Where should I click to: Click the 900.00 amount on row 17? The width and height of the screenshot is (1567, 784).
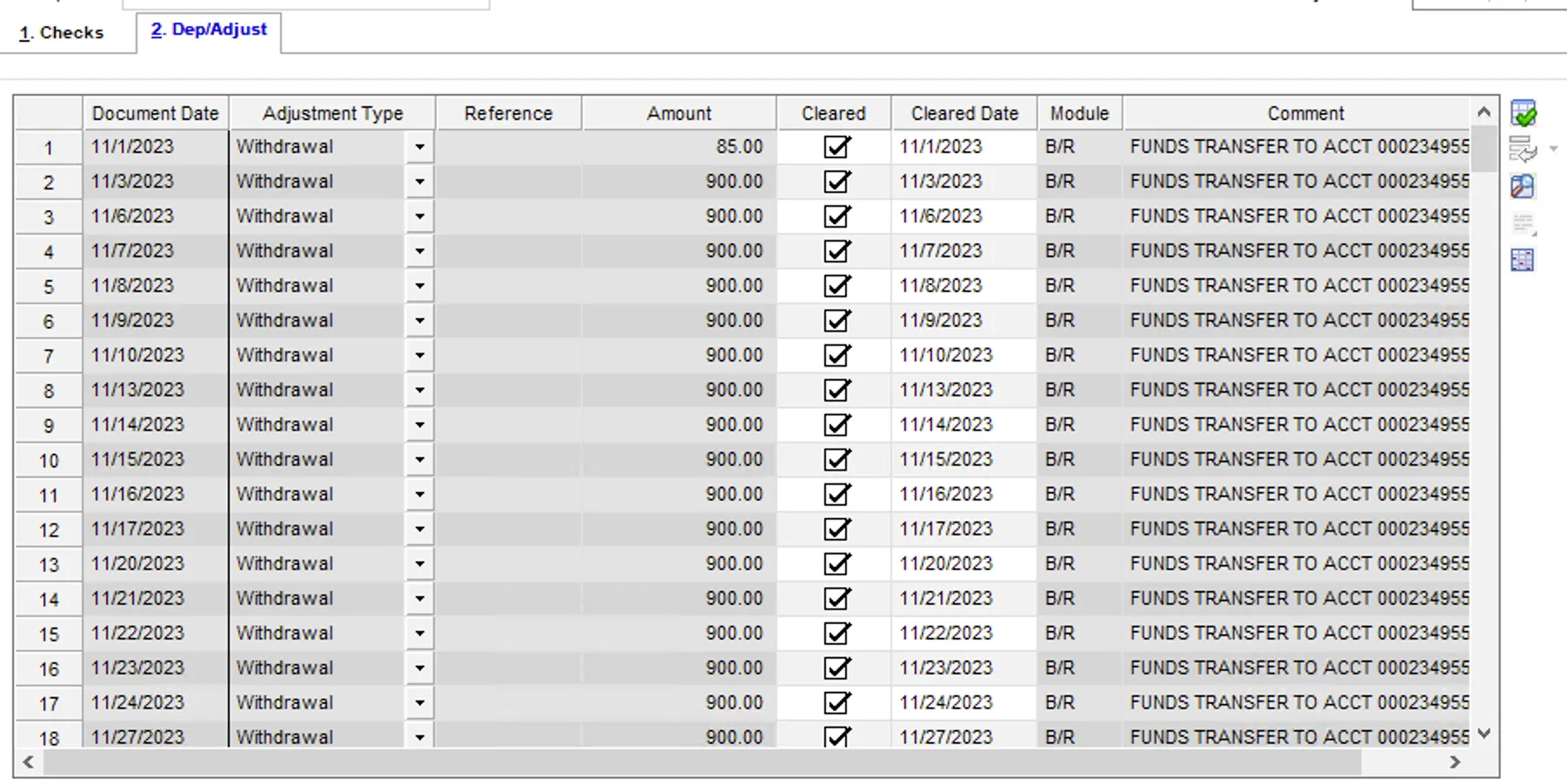pos(679,703)
